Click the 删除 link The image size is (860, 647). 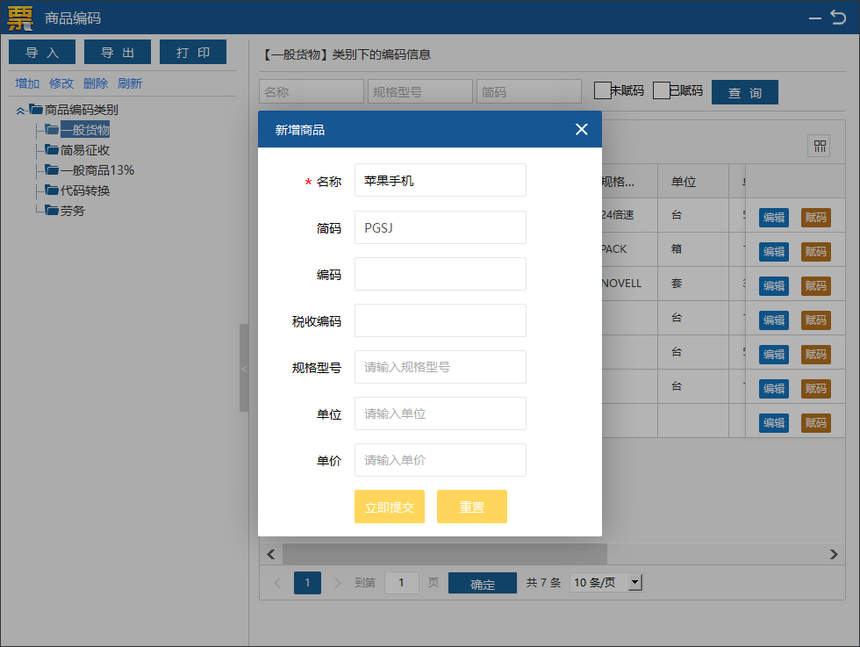coord(95,83)
